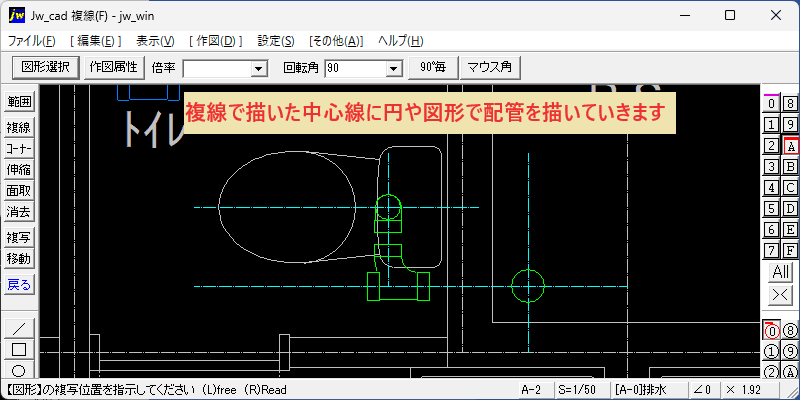Toggle layer 0 visibility button
Screen dimensions: 800x400
[771, 104]
